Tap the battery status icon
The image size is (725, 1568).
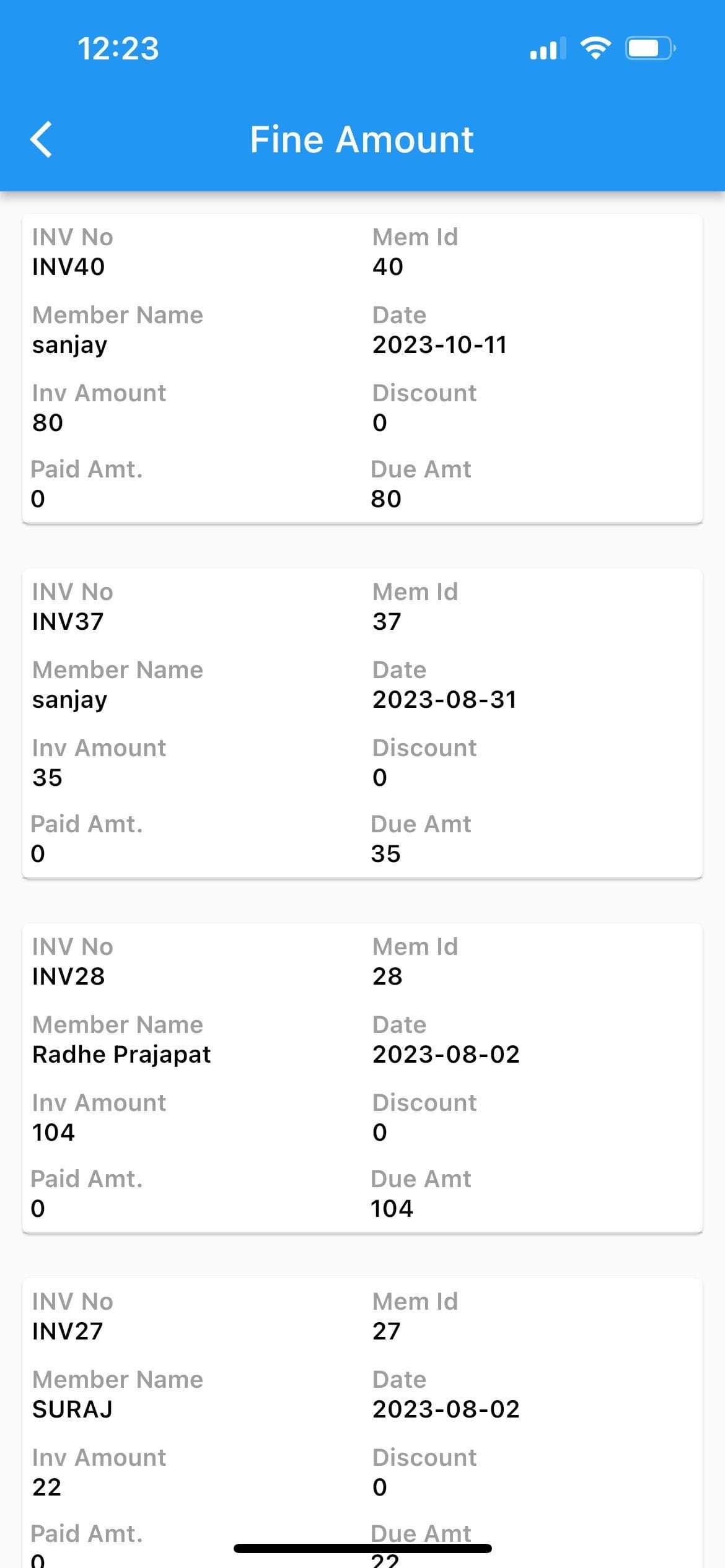[649, 48]
